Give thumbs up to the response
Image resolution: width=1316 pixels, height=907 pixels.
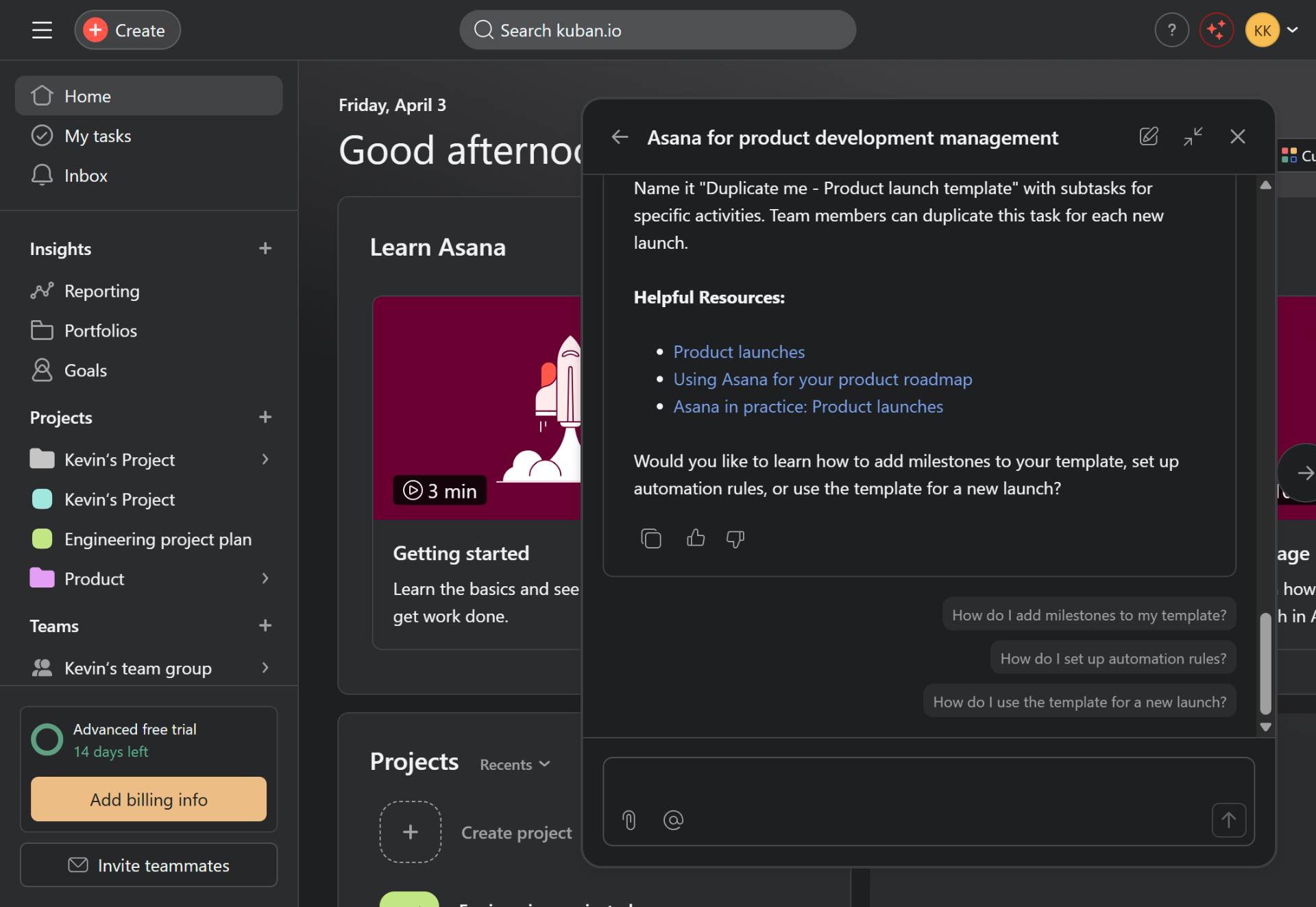click(x=696, y=538)
